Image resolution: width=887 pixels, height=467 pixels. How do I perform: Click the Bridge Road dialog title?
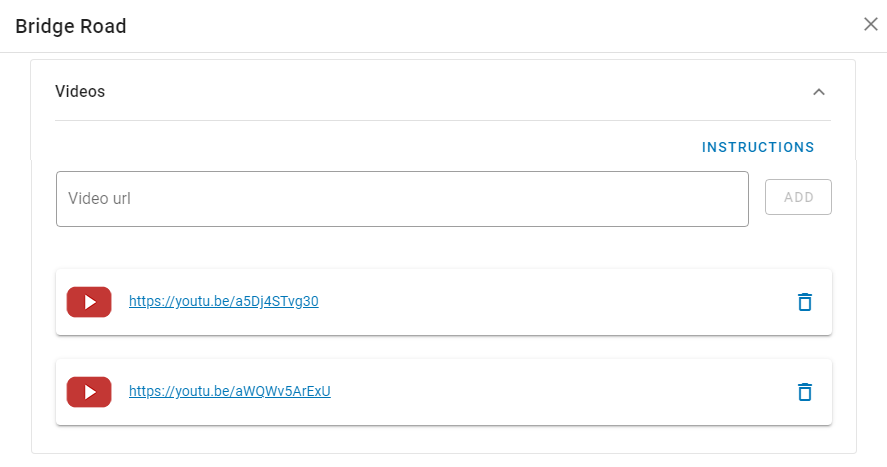coord(71,26)
